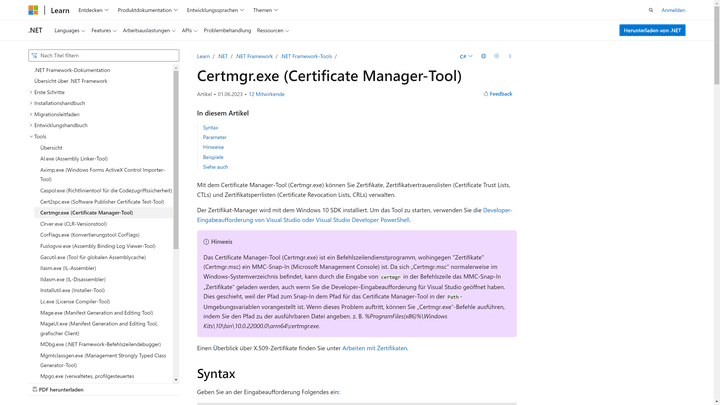Select Ildasm.exe (IL-Disassembler)
720x405 pixels.
coord(73,279)
